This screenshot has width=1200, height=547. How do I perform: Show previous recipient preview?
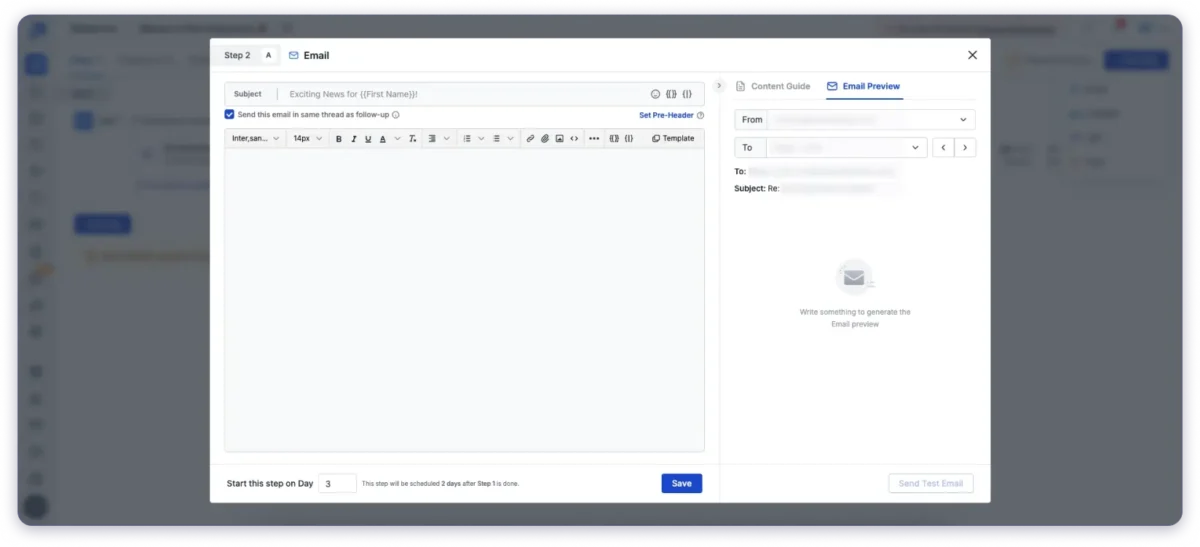pyautogui.click(x=943, y=148)
